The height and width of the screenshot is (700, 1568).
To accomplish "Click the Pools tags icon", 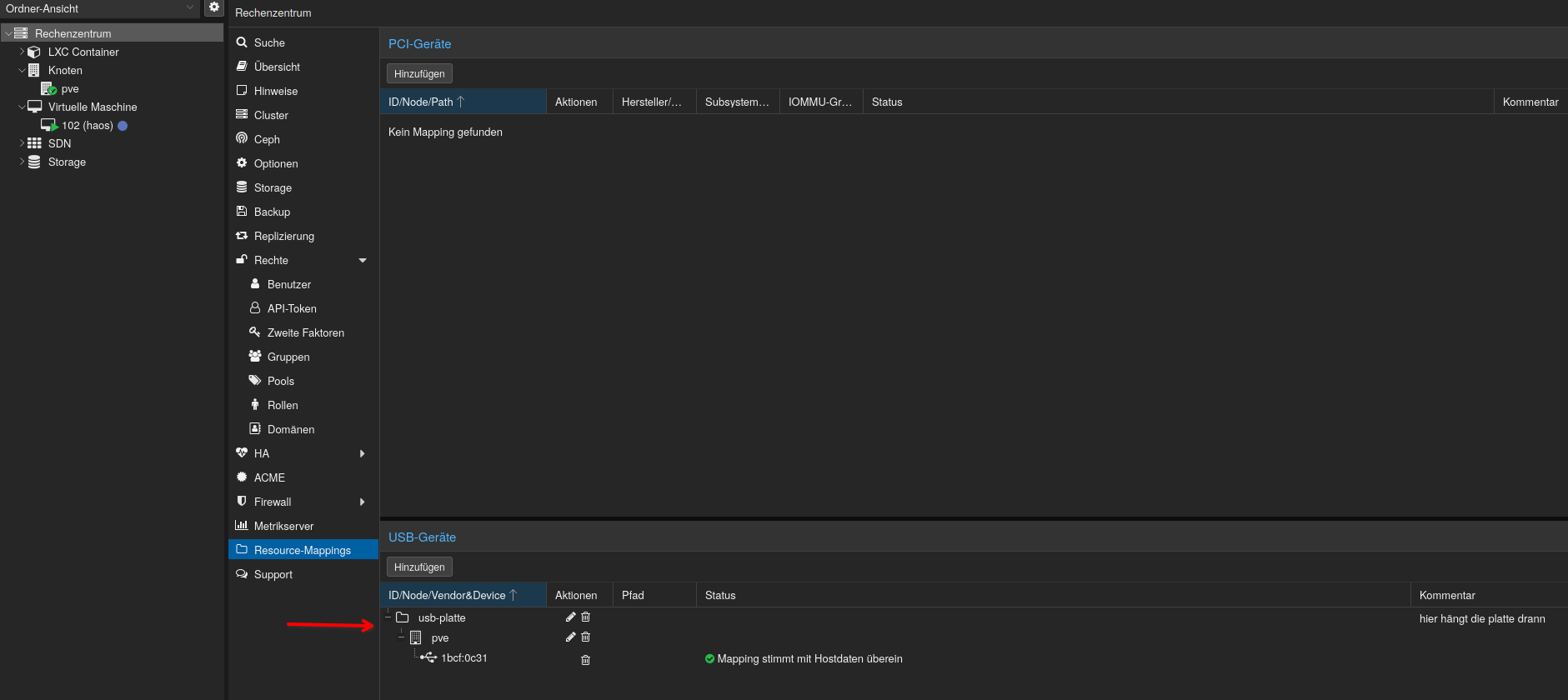I will click(255, 380).
